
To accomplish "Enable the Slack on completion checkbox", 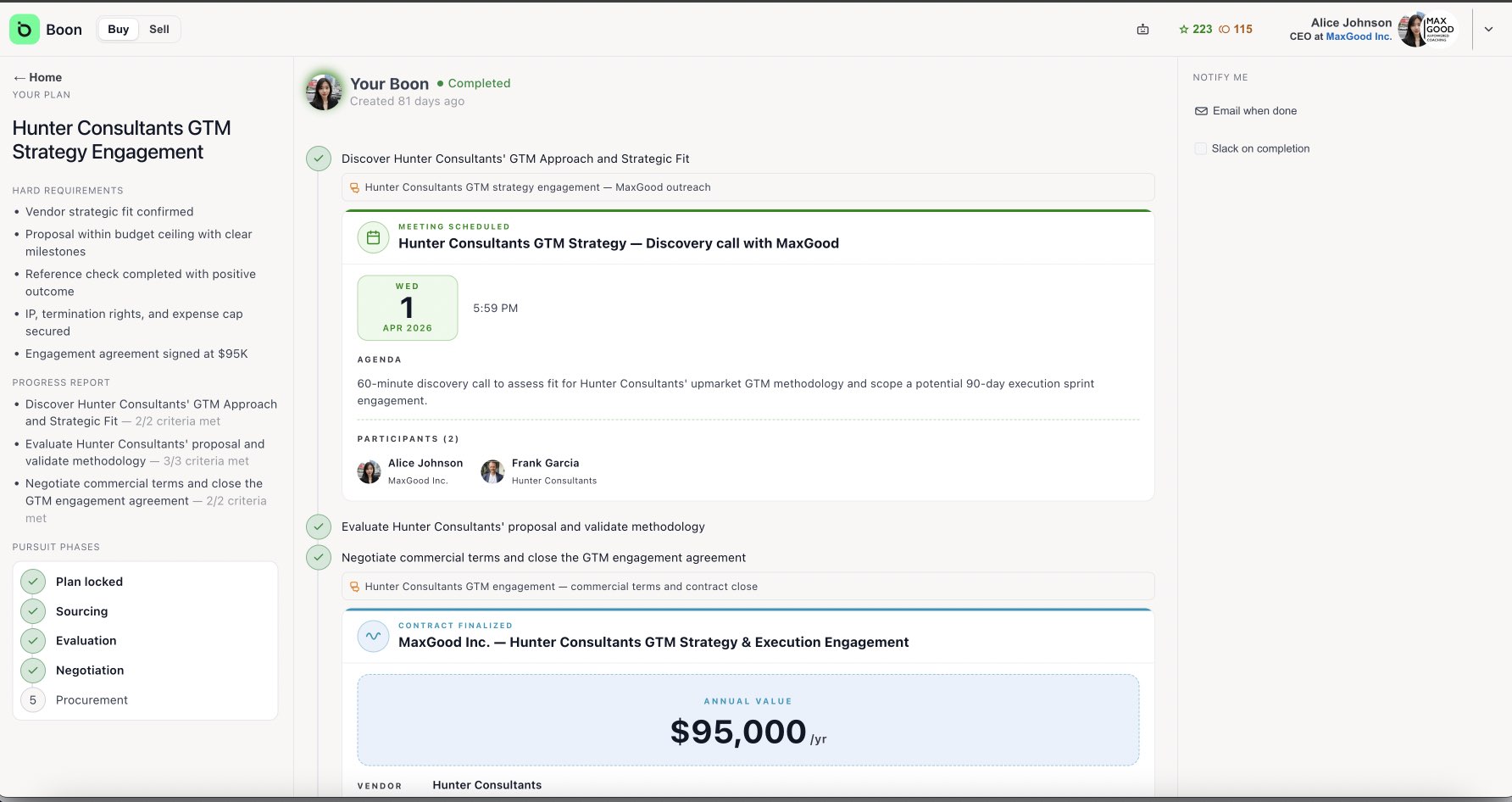I will point(1200,148).
